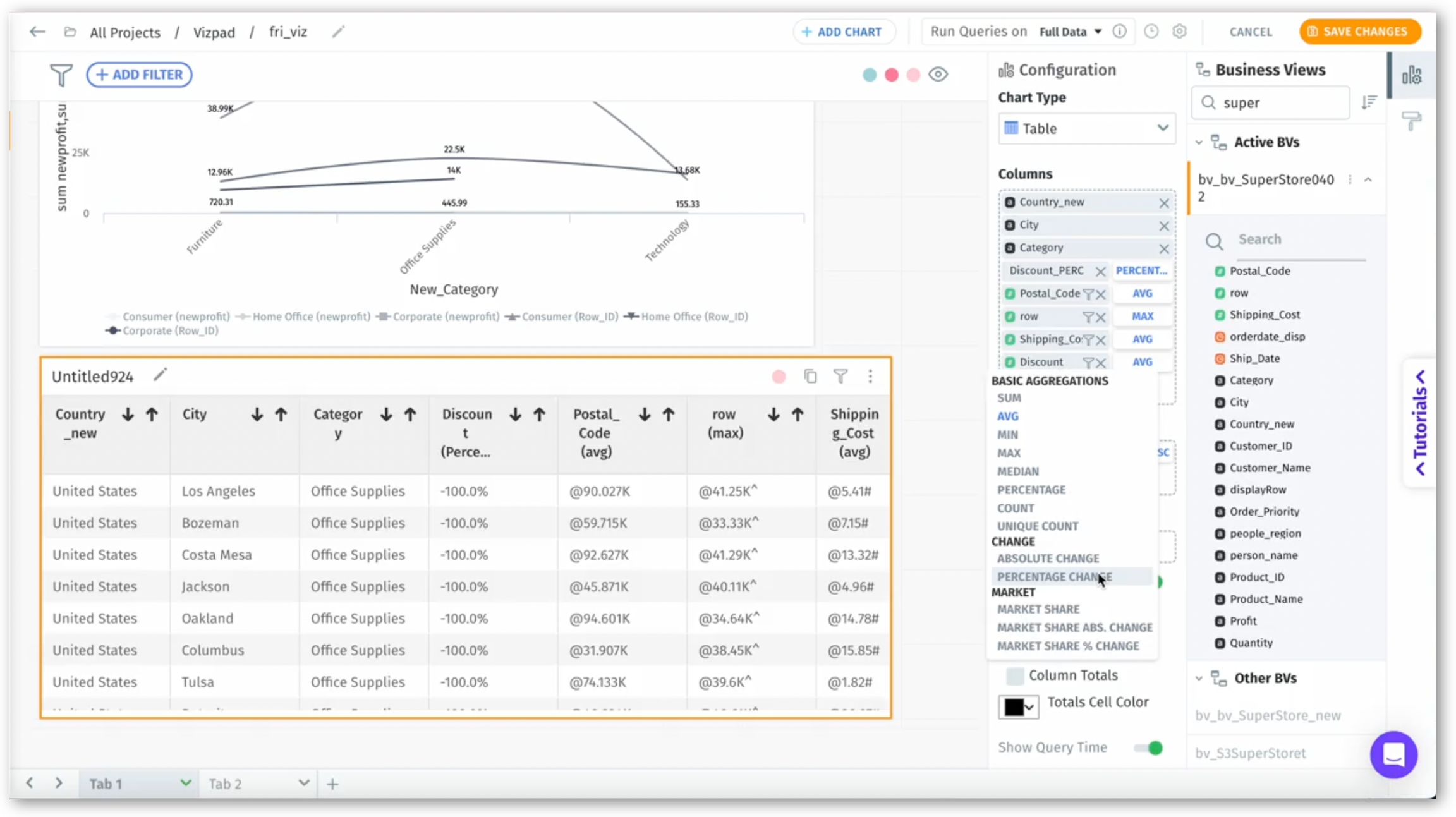This screenshot has height=817, width=1456.
Task: Turn off the Show Query Time toggle
Action: (1148, 747)
